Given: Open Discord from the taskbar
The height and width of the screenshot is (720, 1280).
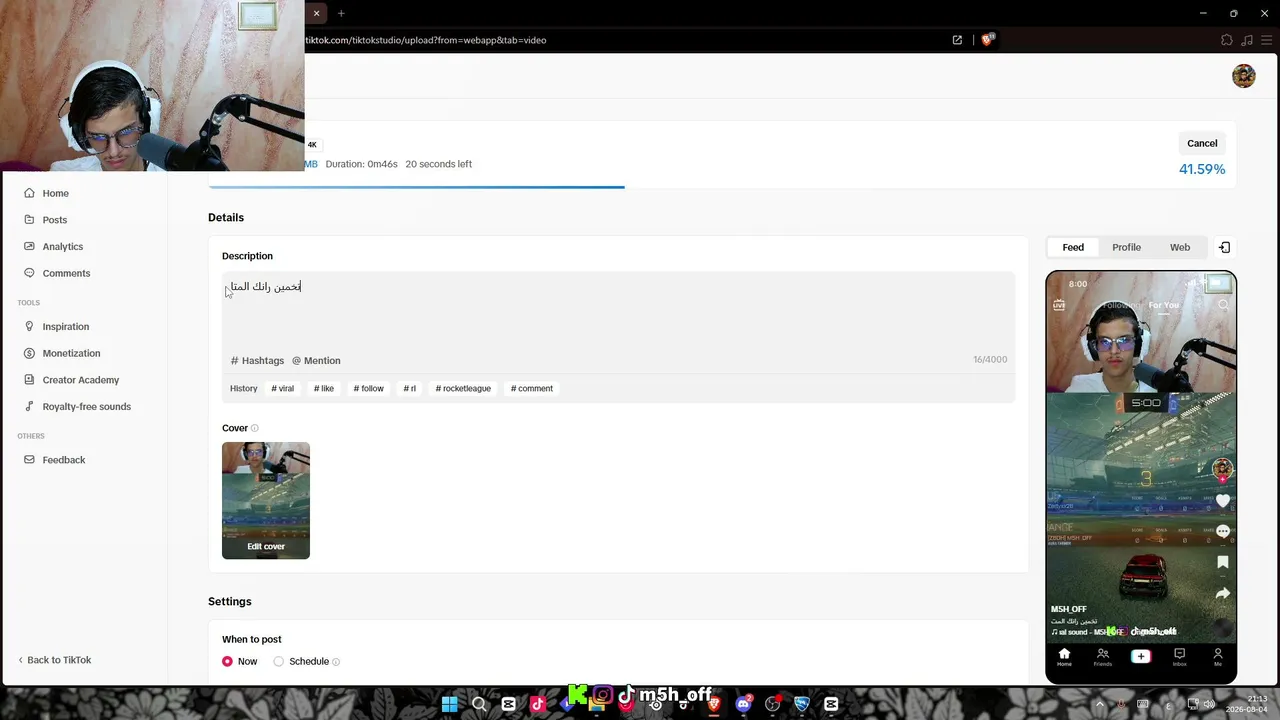Looking at the screenshot, I should 743,704.
